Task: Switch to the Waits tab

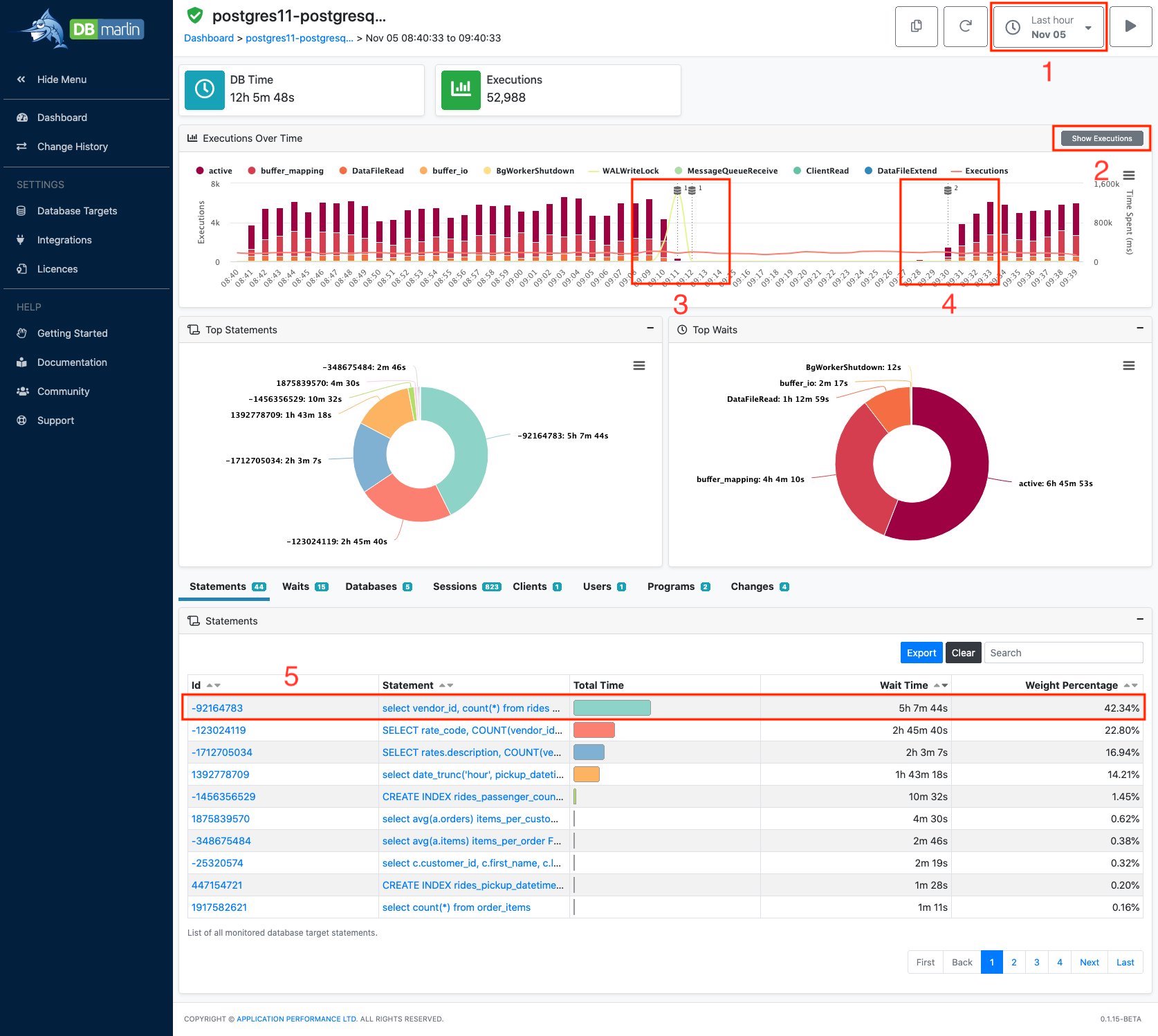Action: pos(305,586)
